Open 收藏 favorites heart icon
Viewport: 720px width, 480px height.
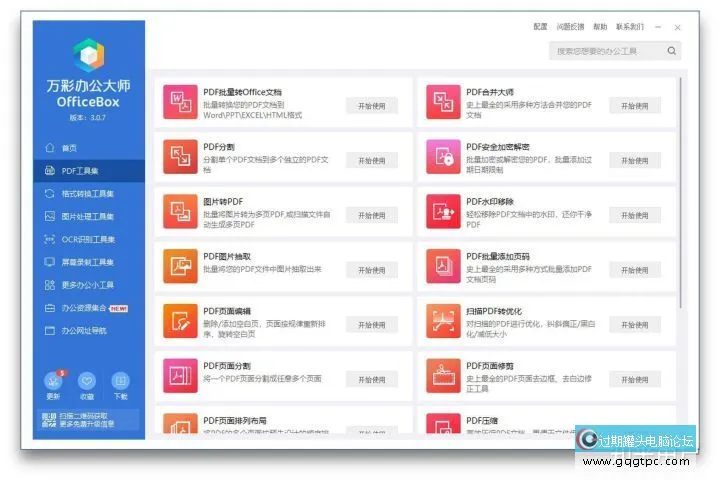click(x=87, y=381)
